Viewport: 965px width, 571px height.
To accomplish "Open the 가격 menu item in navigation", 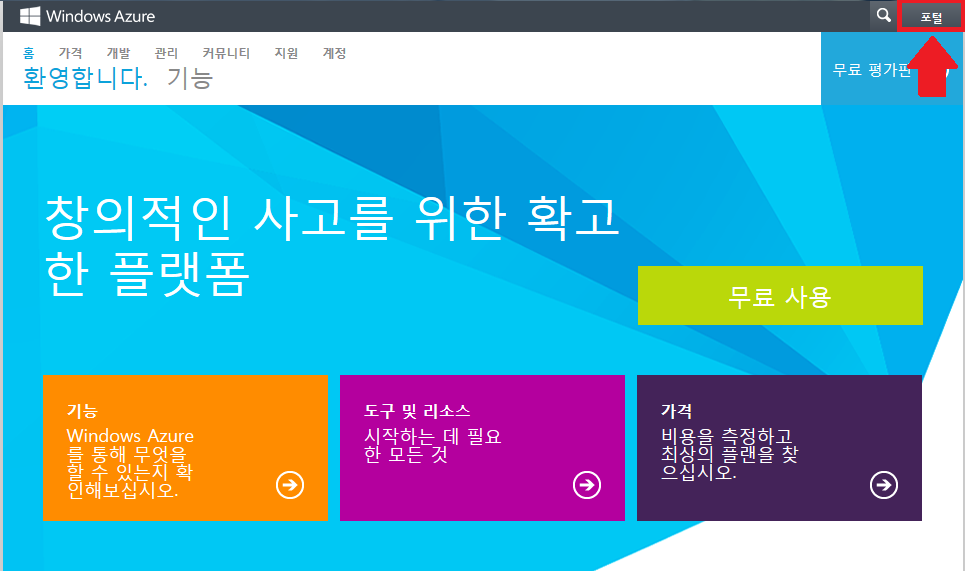I will [71, 54].
